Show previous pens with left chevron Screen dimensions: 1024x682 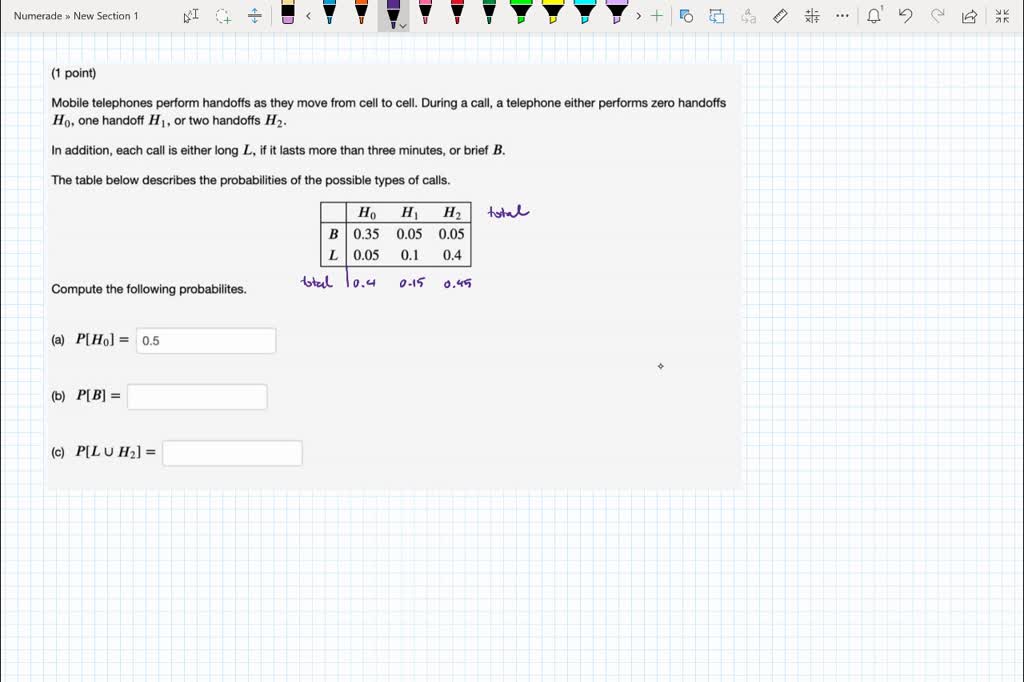click(308, 16)
